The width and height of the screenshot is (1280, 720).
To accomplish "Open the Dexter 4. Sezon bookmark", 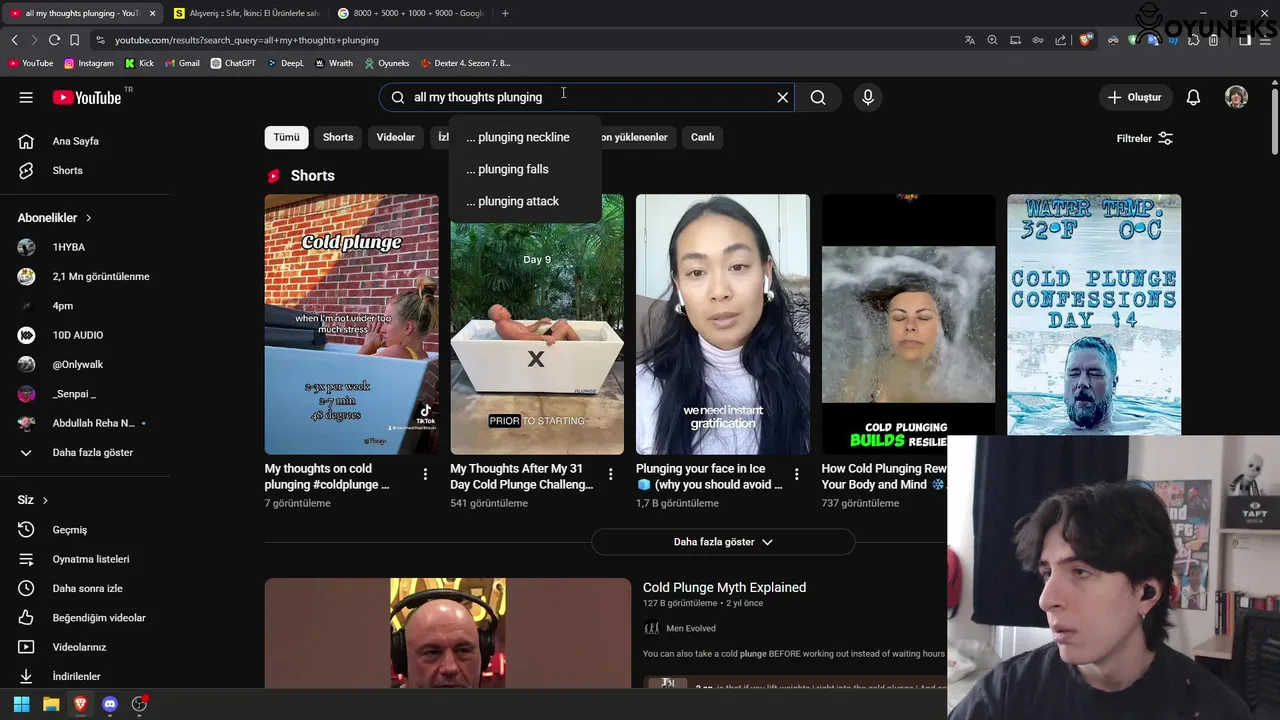I will [466, 63].
